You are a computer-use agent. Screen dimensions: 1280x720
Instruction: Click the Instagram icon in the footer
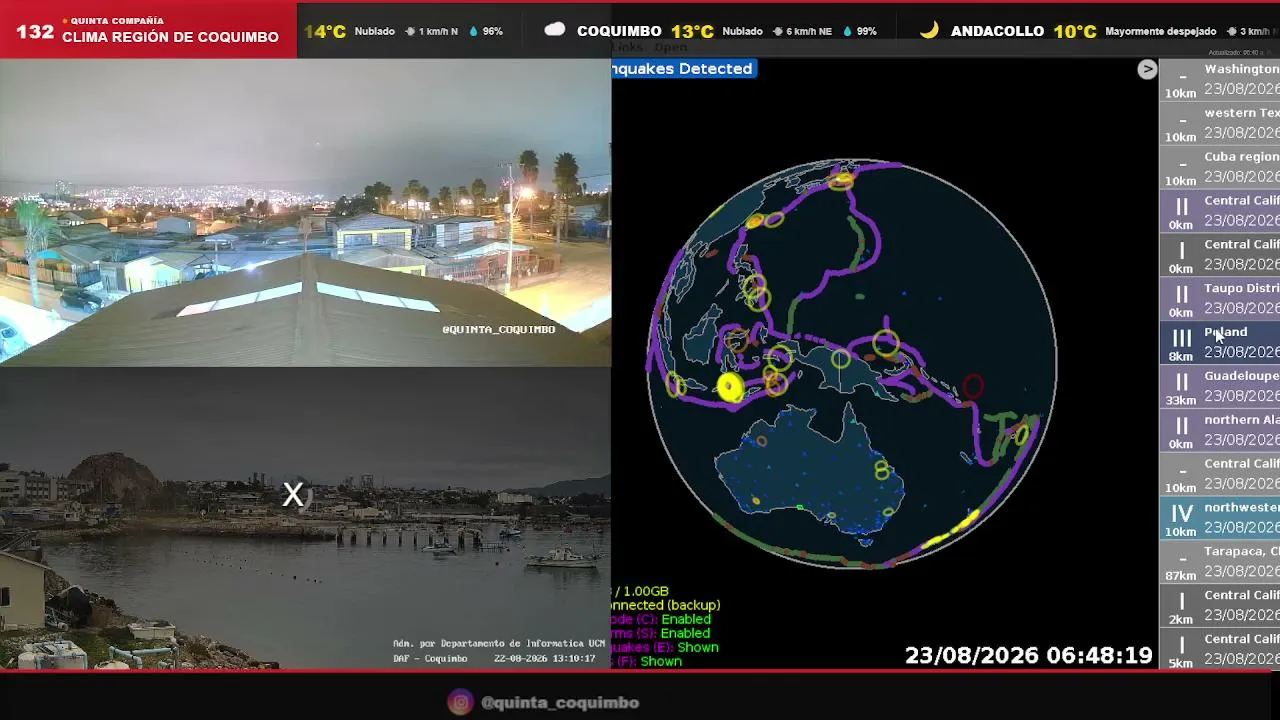click(x=460, y=702)
